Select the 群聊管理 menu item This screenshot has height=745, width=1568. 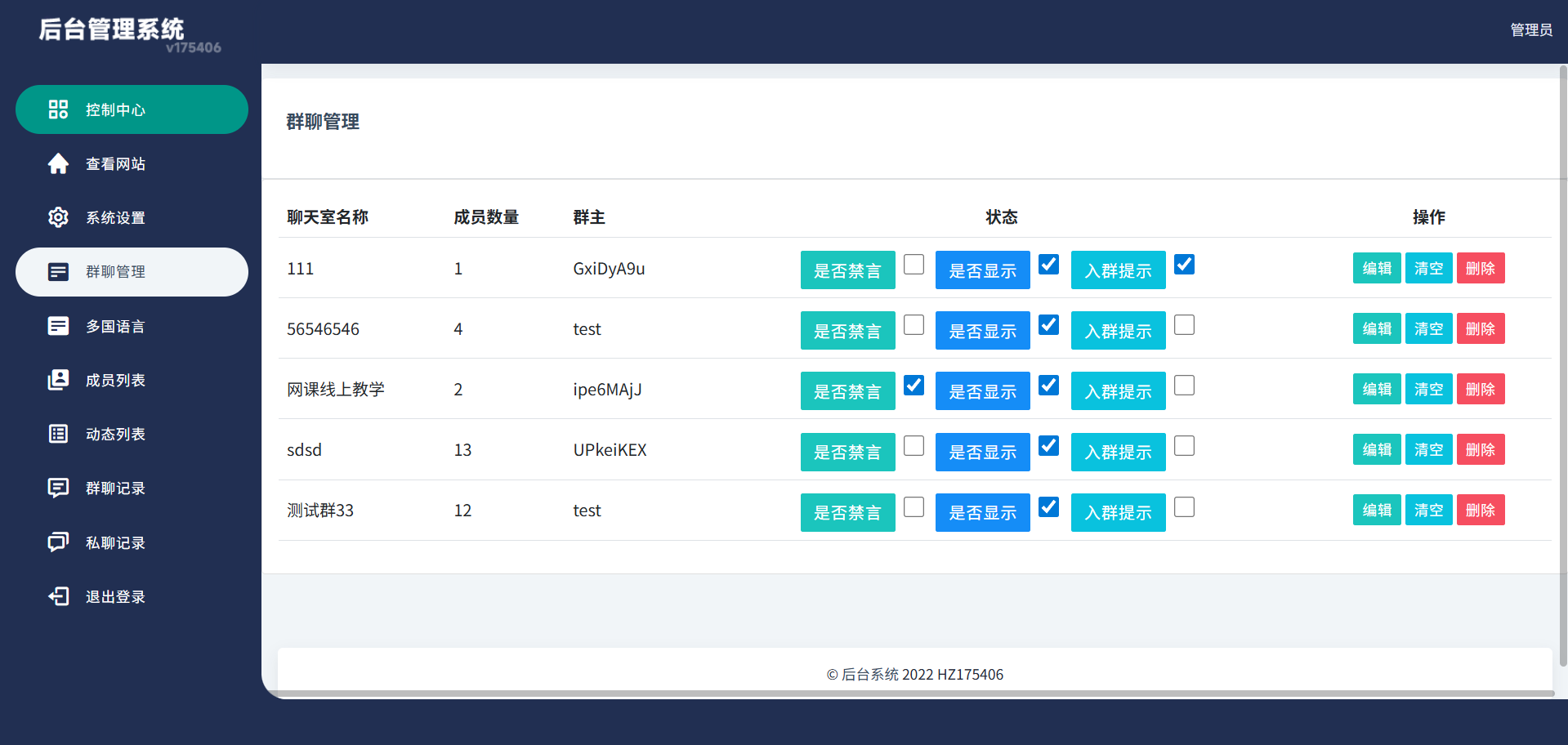[132, 272]
